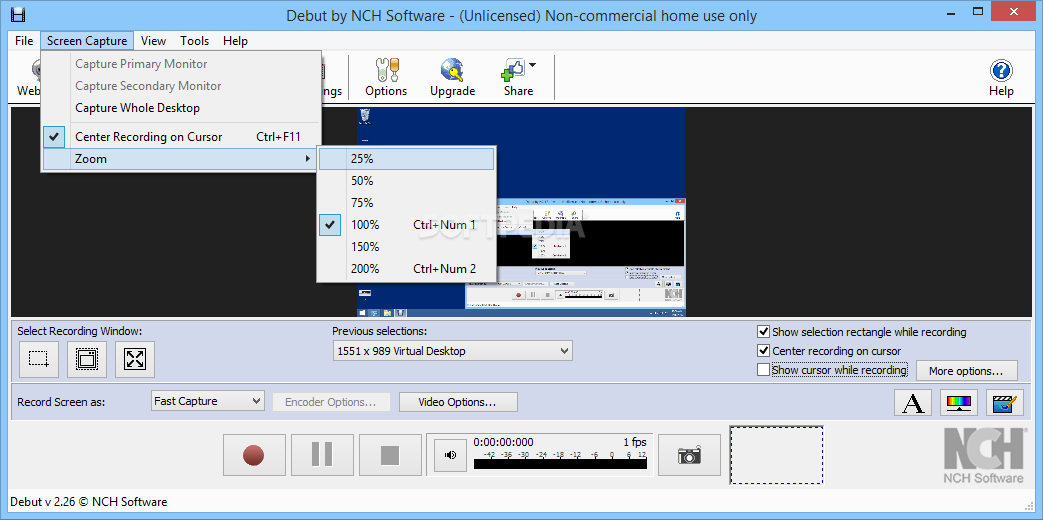This screenshot has height=520, width=1043.
Task: Open video effects clapperboard icon
Action: [x=1004, y=402]
